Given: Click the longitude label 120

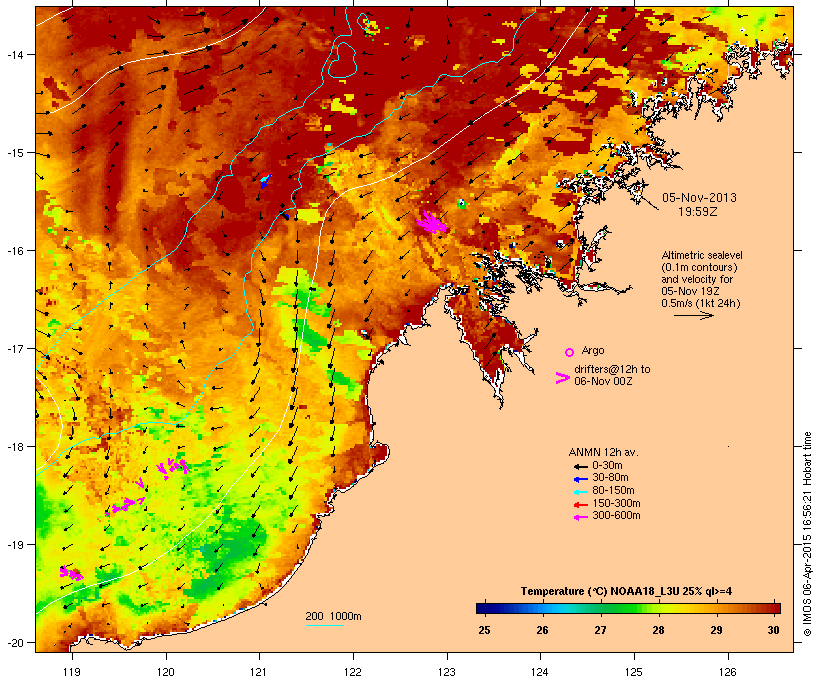Looking at the screenshot, I should coord(166,672).
